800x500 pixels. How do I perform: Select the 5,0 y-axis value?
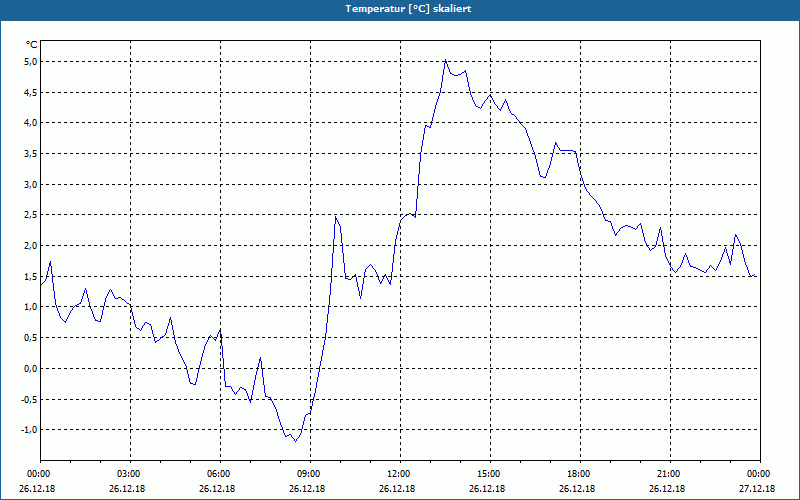pos(31,62)
